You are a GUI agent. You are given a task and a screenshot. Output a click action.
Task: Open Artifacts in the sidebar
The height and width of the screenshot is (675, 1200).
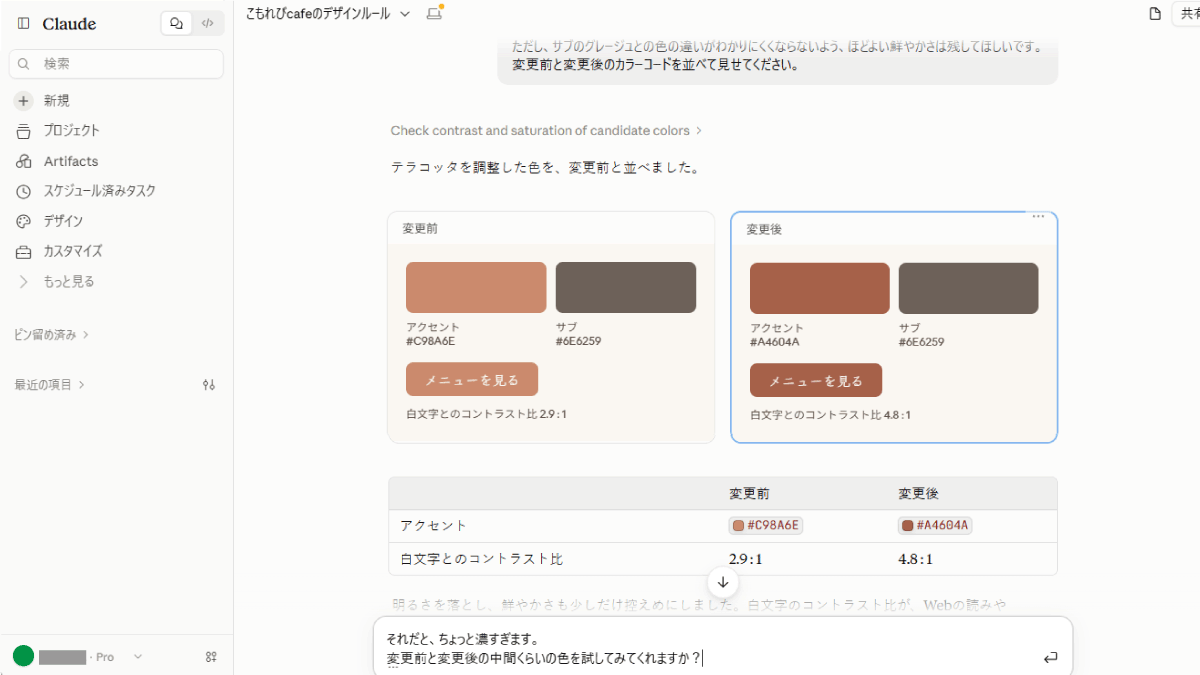(116, 161)
